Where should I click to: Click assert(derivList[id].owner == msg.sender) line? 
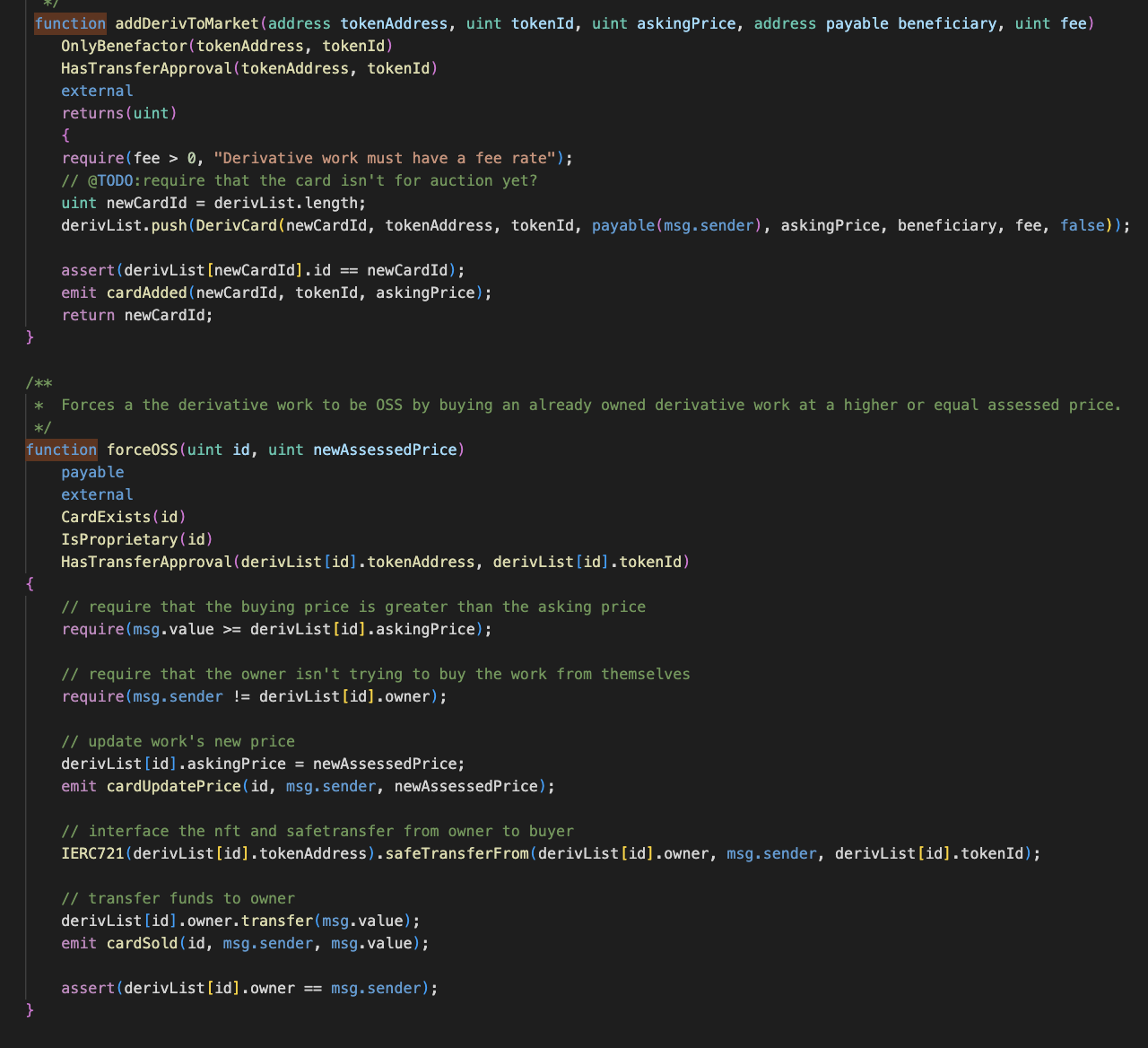click(x=249, y=988)
